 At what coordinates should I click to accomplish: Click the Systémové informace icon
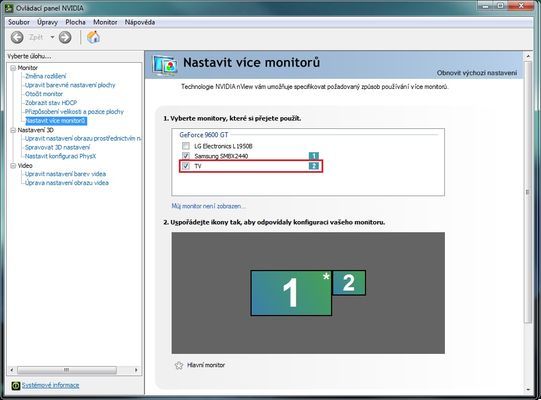pyautogui.click(x=16, y=386)
